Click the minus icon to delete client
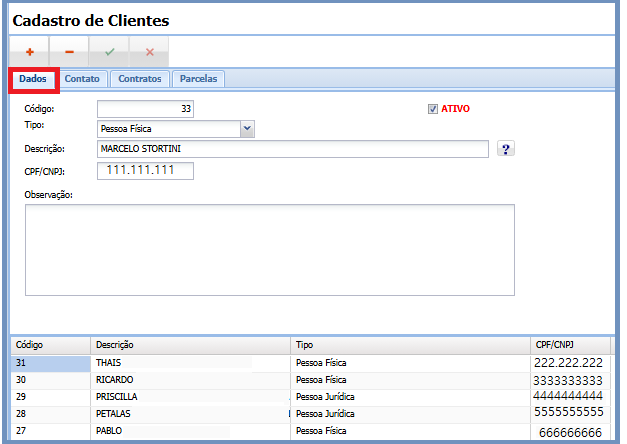 point(69,51)
